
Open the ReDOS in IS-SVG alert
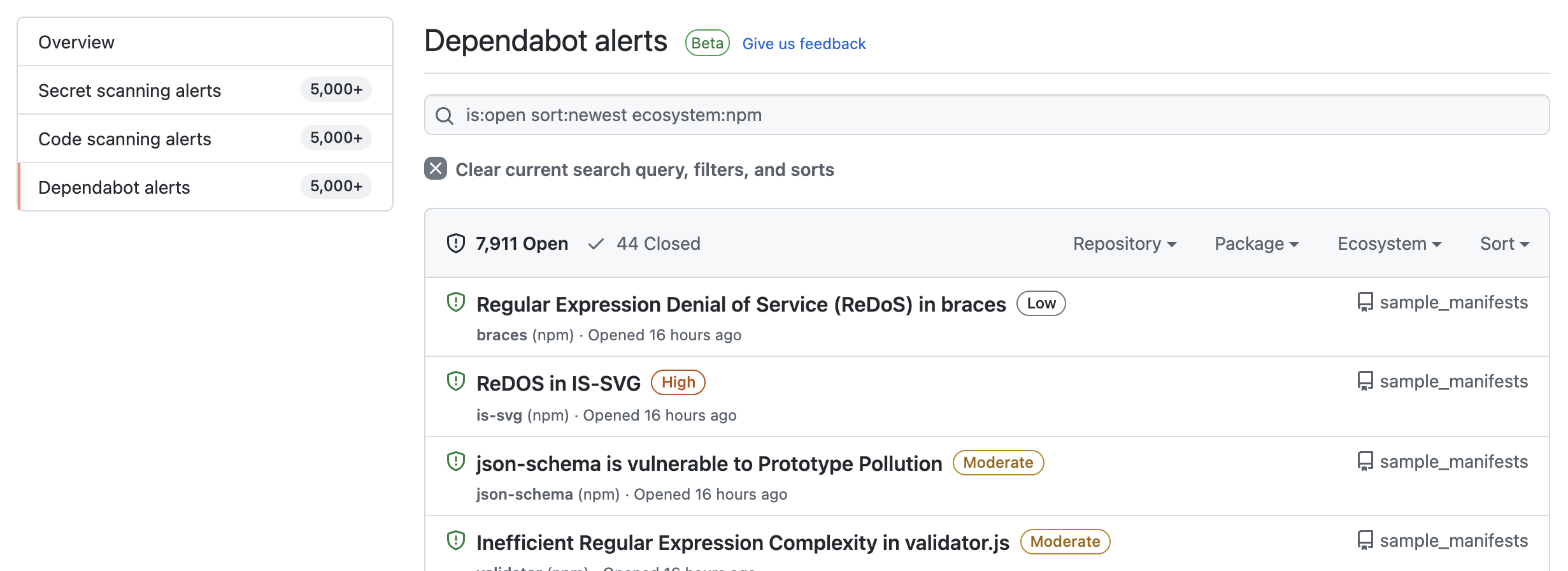tap(558, 383)
